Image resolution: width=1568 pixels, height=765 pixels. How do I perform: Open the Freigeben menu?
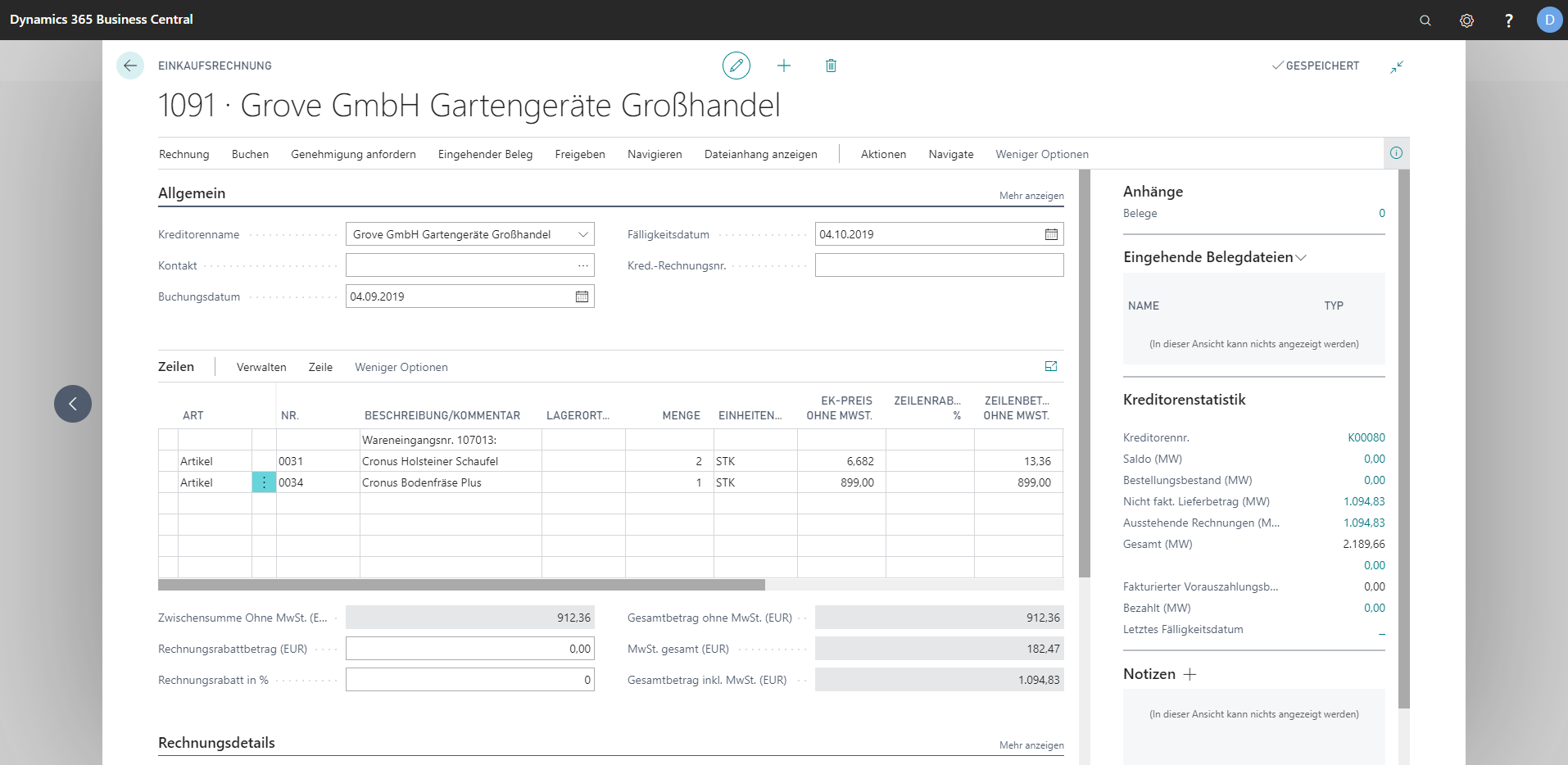580,154
